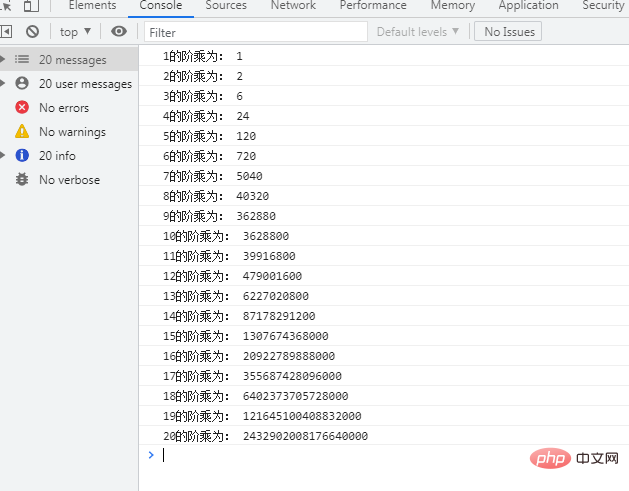
Task: Click the log line '1的阶乘为: 1'
Action: 203,56
